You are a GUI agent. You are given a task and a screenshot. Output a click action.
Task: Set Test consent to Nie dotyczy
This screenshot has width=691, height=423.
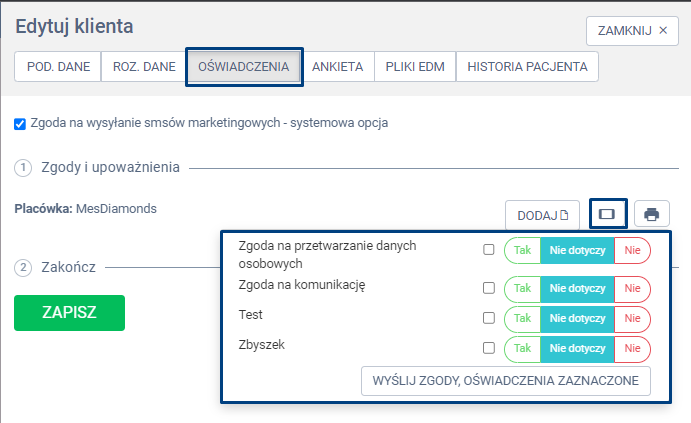click(x=577, y=318)
